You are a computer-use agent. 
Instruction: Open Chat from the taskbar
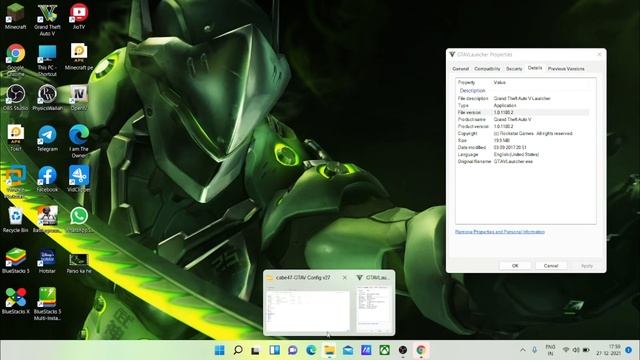click(293, 350)
